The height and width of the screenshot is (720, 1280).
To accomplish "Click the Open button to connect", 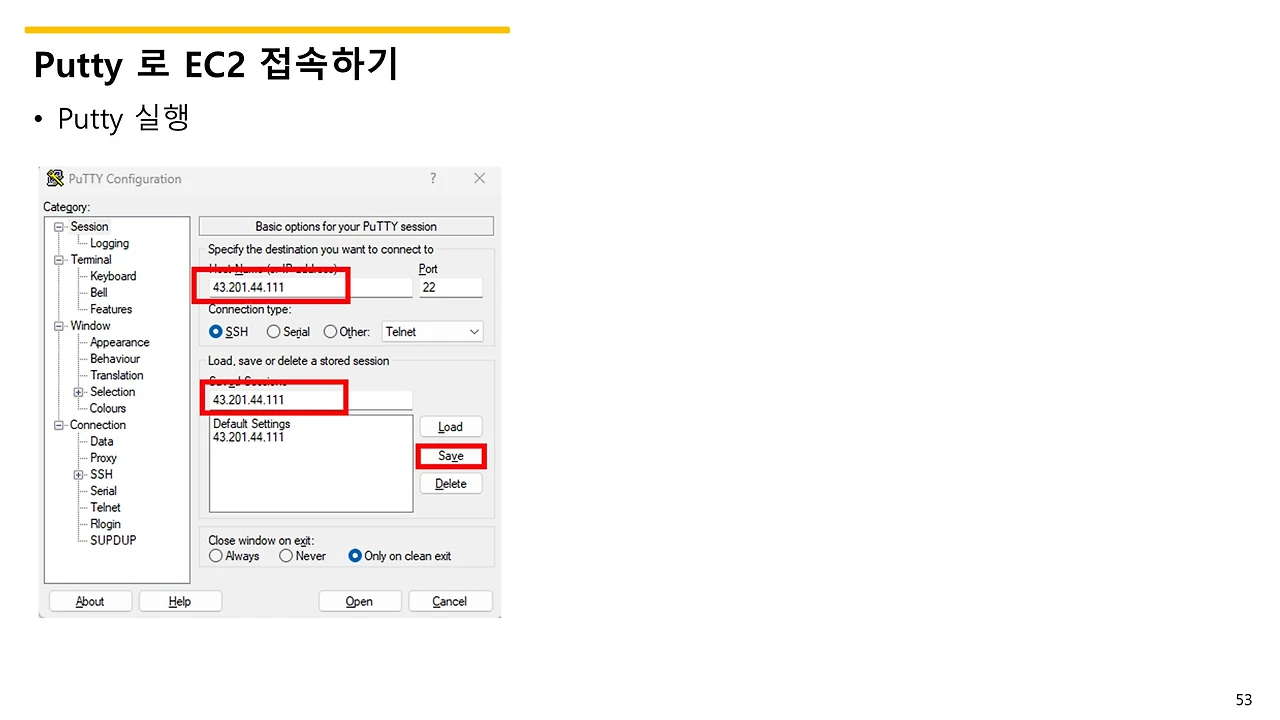I will tap(359, 600).
